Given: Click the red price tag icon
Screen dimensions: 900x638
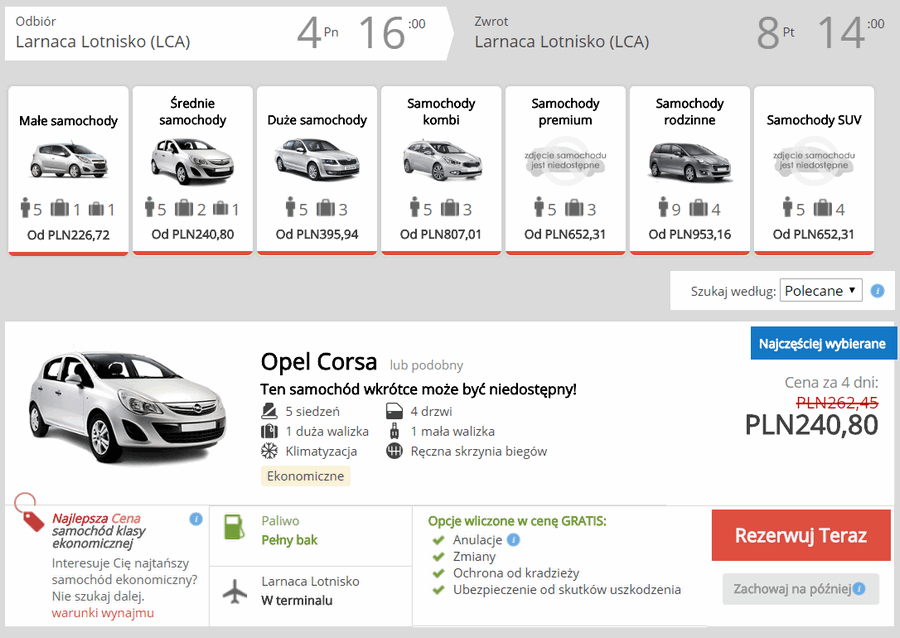Looking at the screenshot, I should tap(30, 513).
